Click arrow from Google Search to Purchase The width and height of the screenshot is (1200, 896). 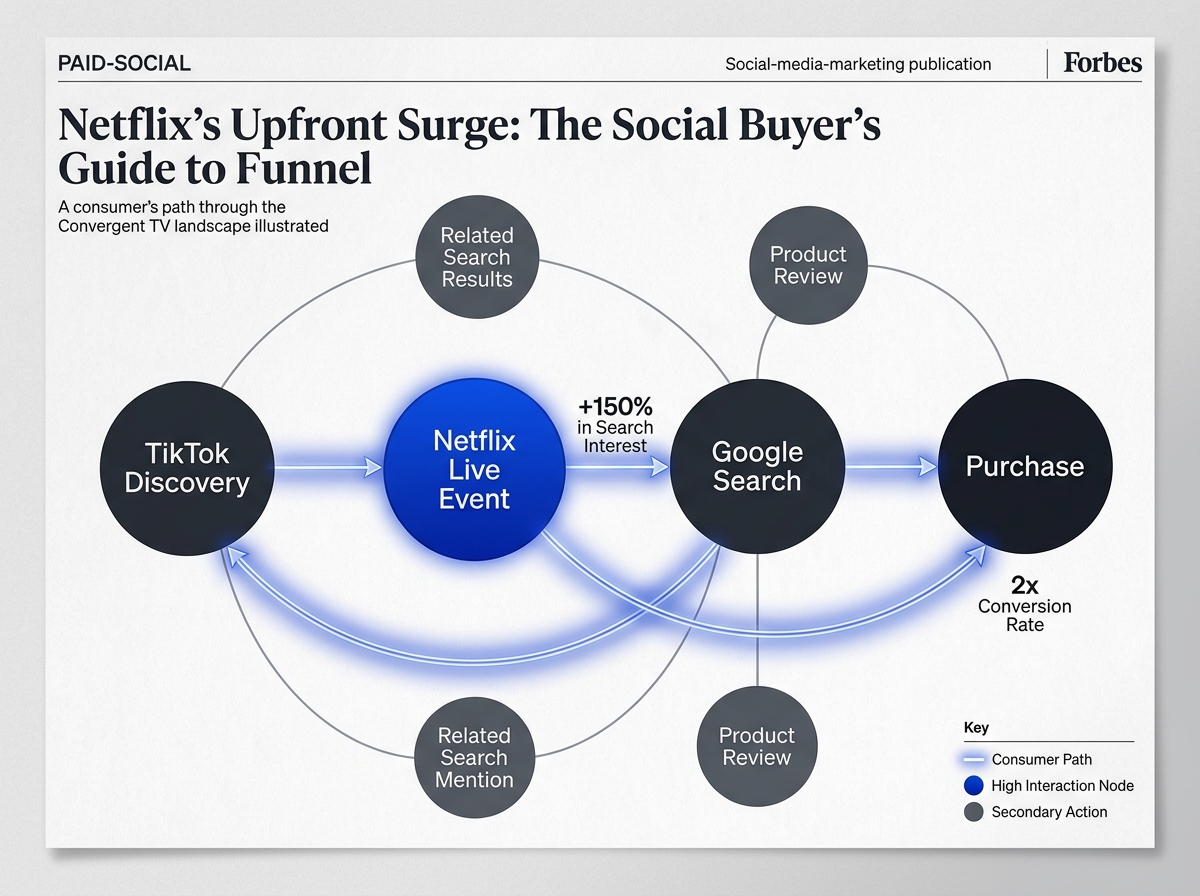[x=891, y=466]
